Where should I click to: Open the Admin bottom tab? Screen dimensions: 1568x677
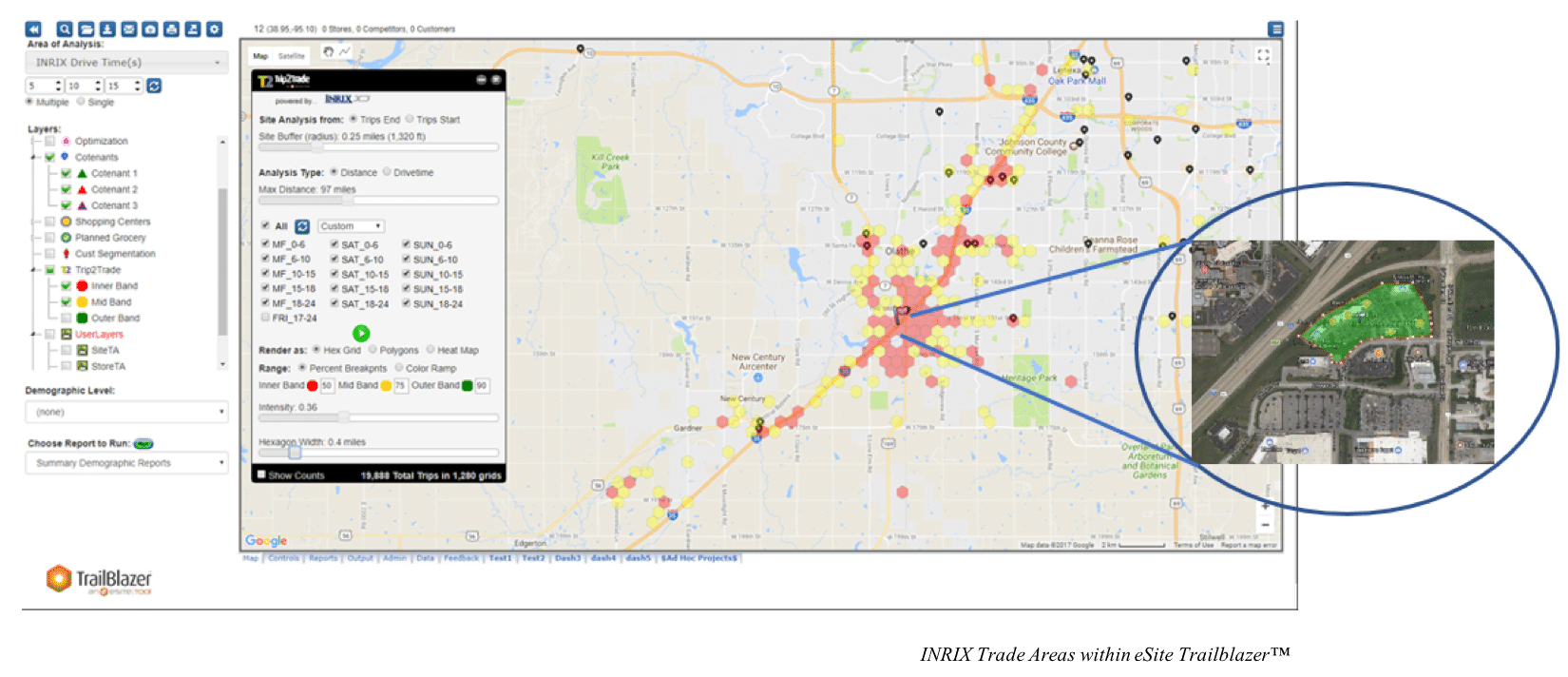(x=394, y=558)
